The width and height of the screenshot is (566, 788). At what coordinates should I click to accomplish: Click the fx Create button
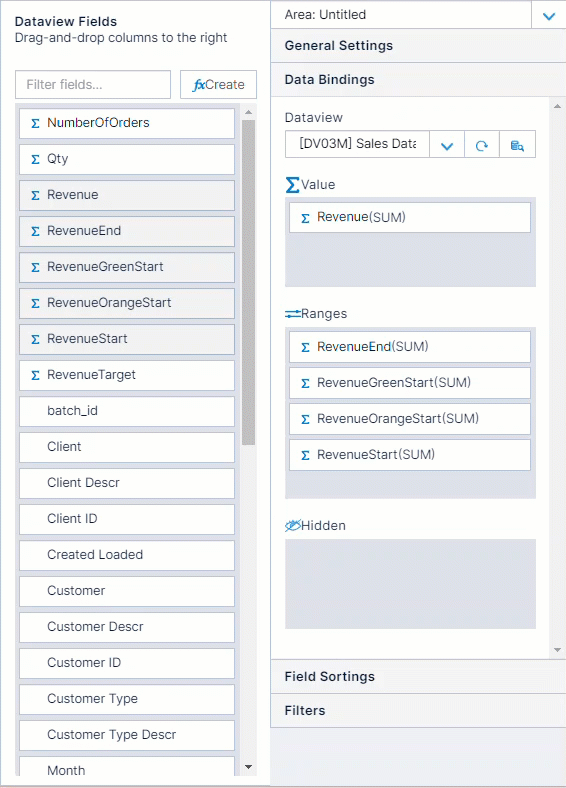pos(219,84)
